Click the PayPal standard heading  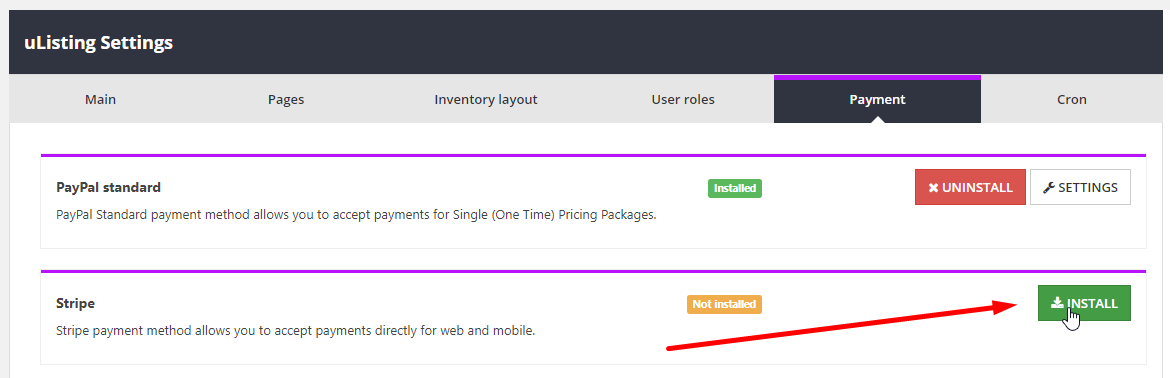click(108, 187)
